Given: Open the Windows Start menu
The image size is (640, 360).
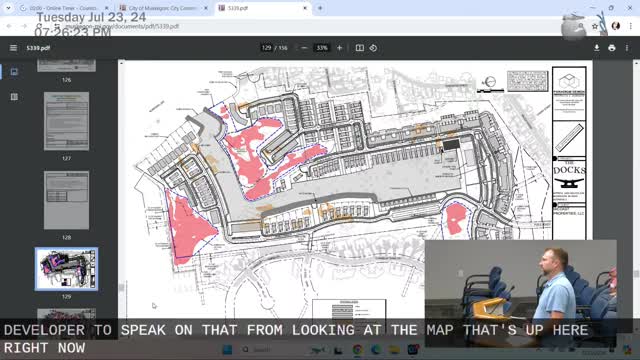Looking at the screenshot, I should point(227,350).
